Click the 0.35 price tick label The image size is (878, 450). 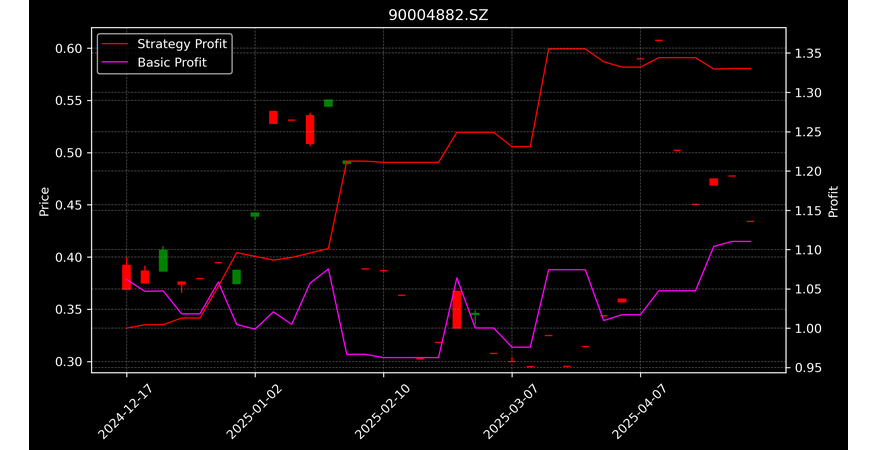[x=69, y=310]
